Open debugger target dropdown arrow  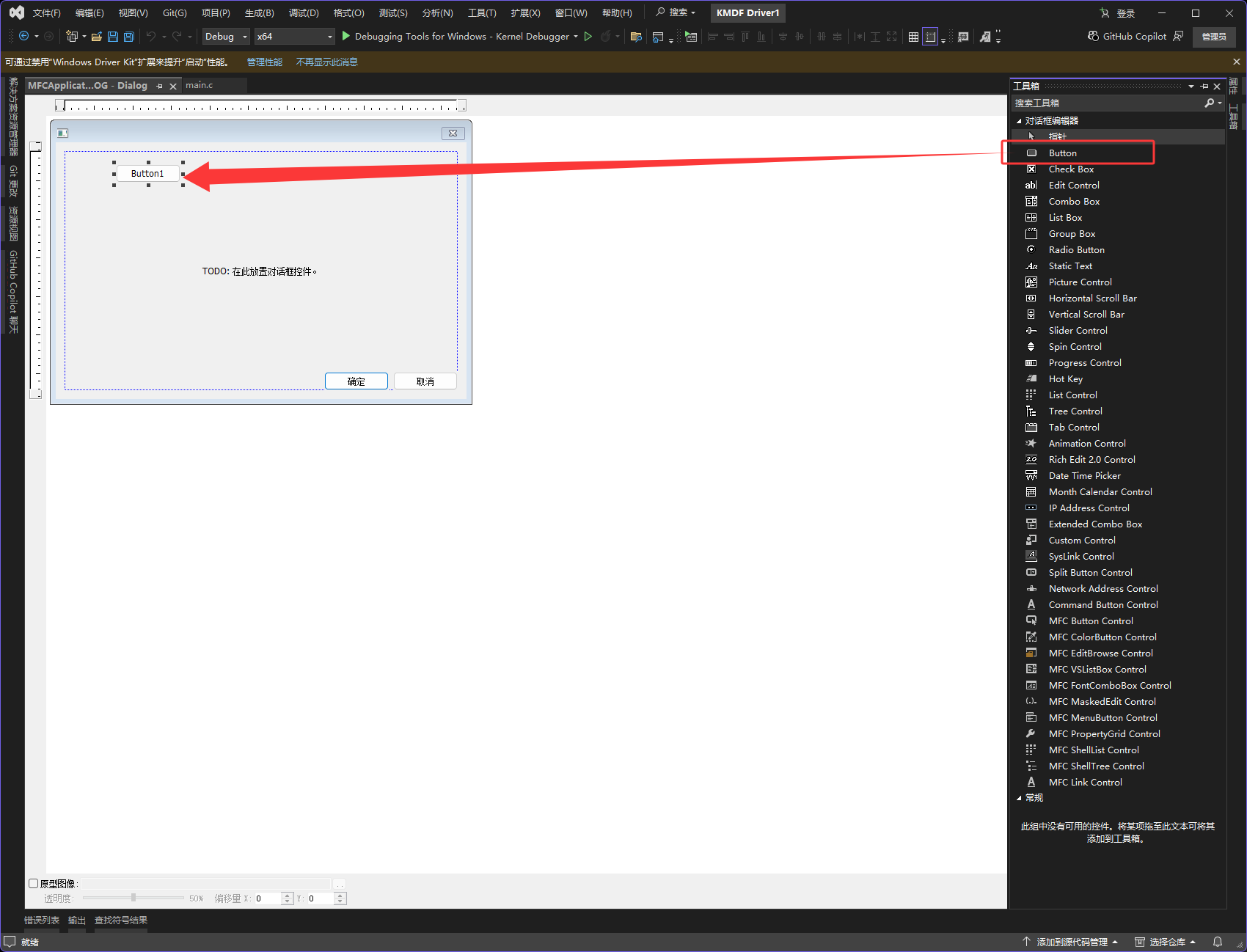576,36
